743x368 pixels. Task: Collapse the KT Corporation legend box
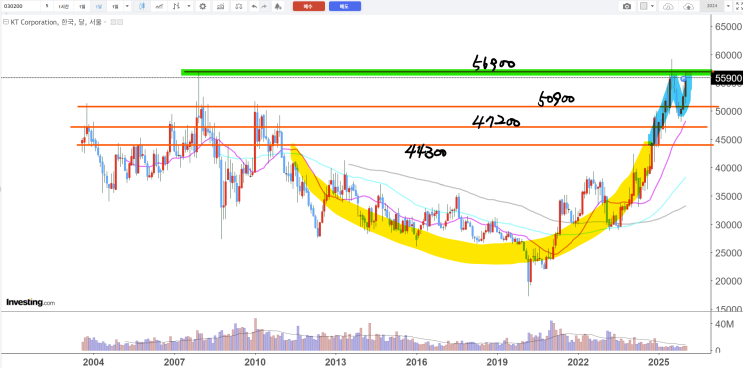pyautogui.click(x=6, y=22)
